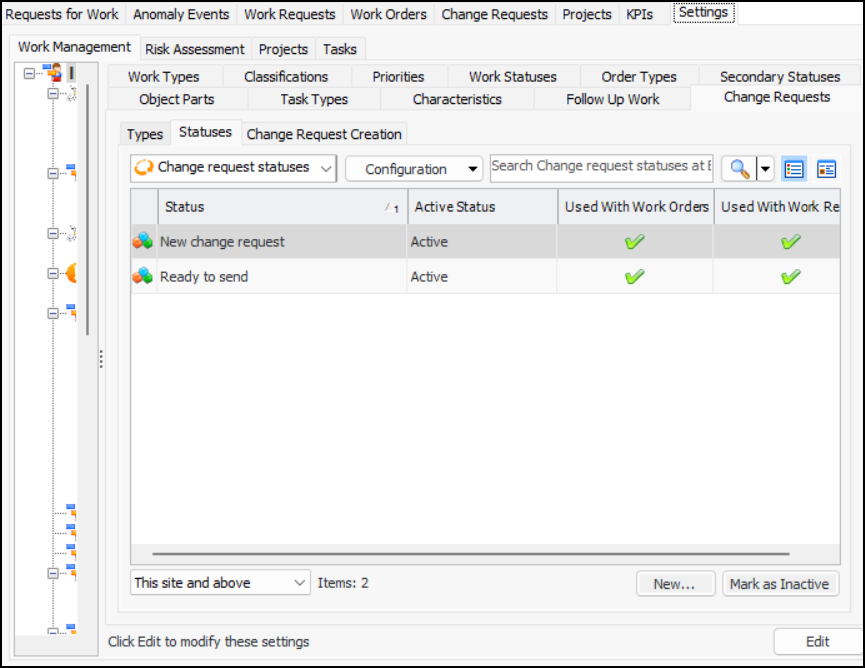The height and width of the screenshot is (668, 865).
Task: Open the Anomaly Events tab
Action: pyautogui.click(x=181, y=14)
